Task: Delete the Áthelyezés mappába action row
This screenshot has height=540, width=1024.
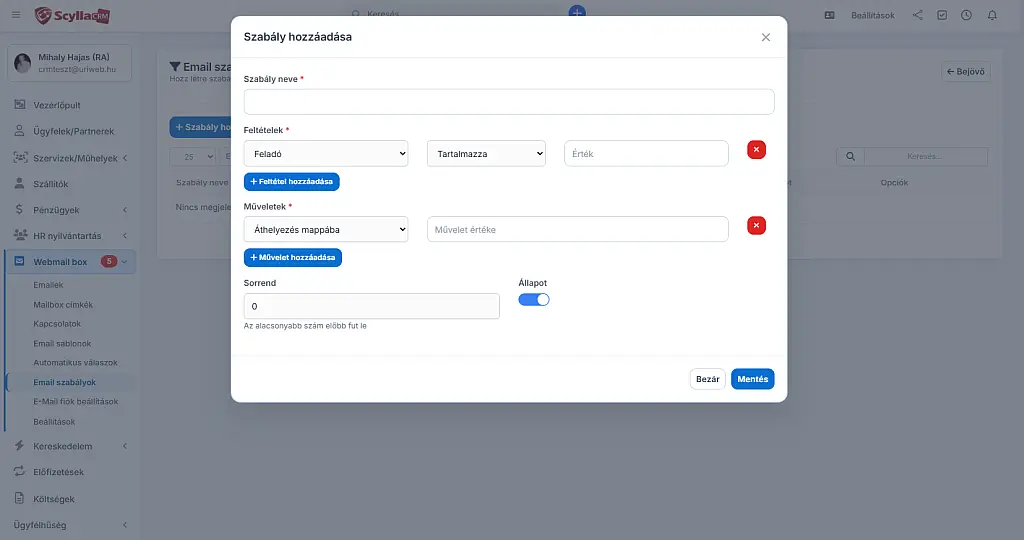Action: pos(756,225)
